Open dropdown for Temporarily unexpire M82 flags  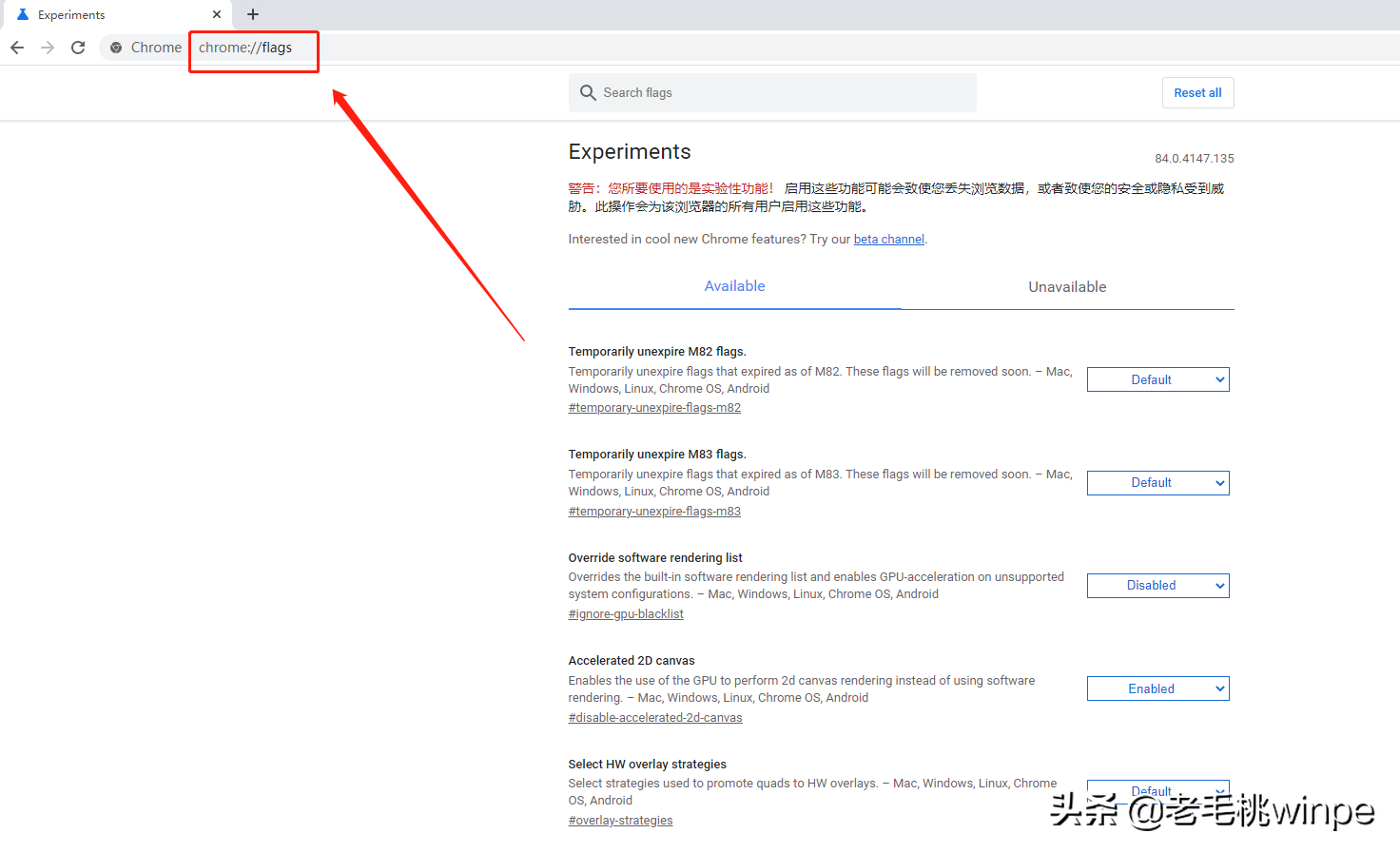click(1157, 379)
